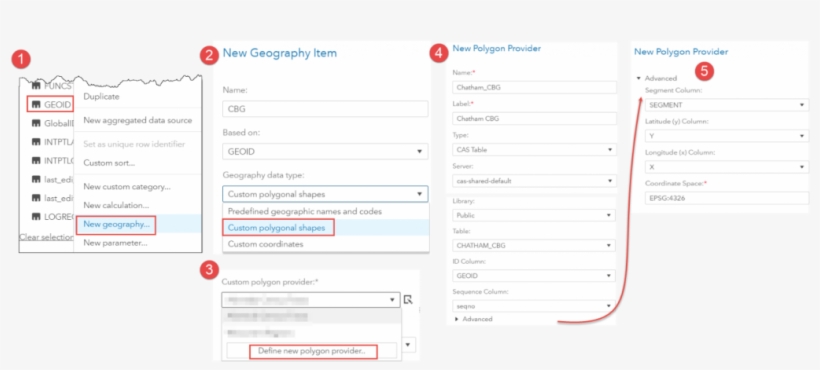The height and width of the screenshot is (370, 820).
Task: Choose New parameter... menu entry
Action: [x=116, y=243]
